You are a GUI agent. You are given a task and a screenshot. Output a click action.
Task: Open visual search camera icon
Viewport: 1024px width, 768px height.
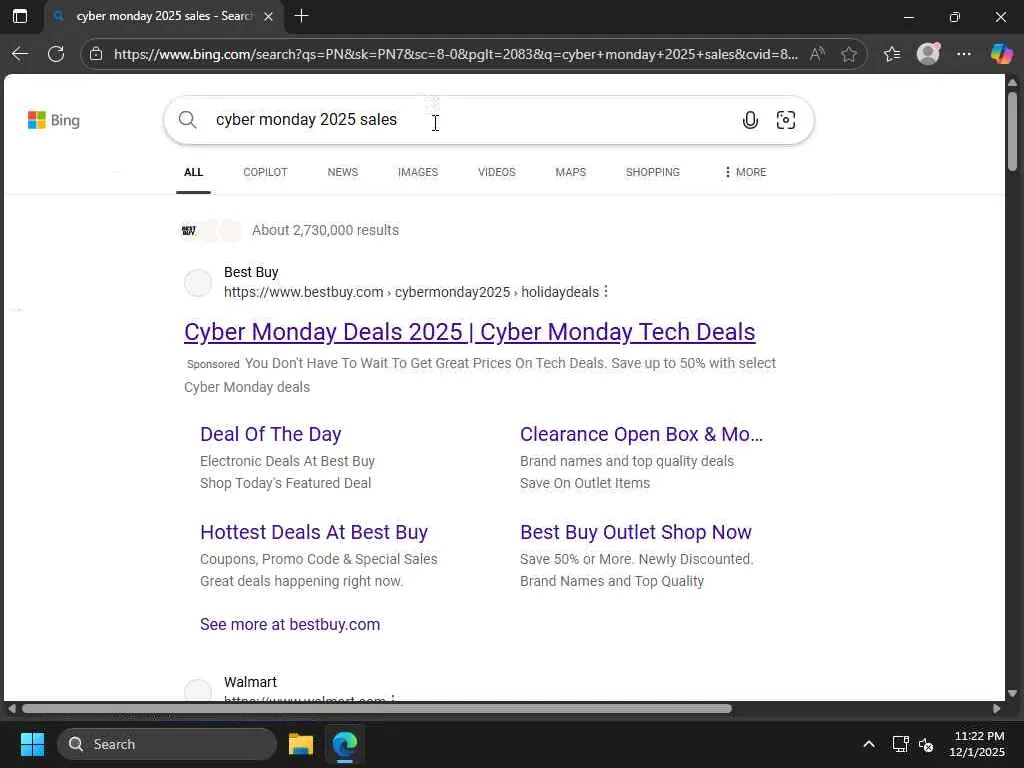786,120
